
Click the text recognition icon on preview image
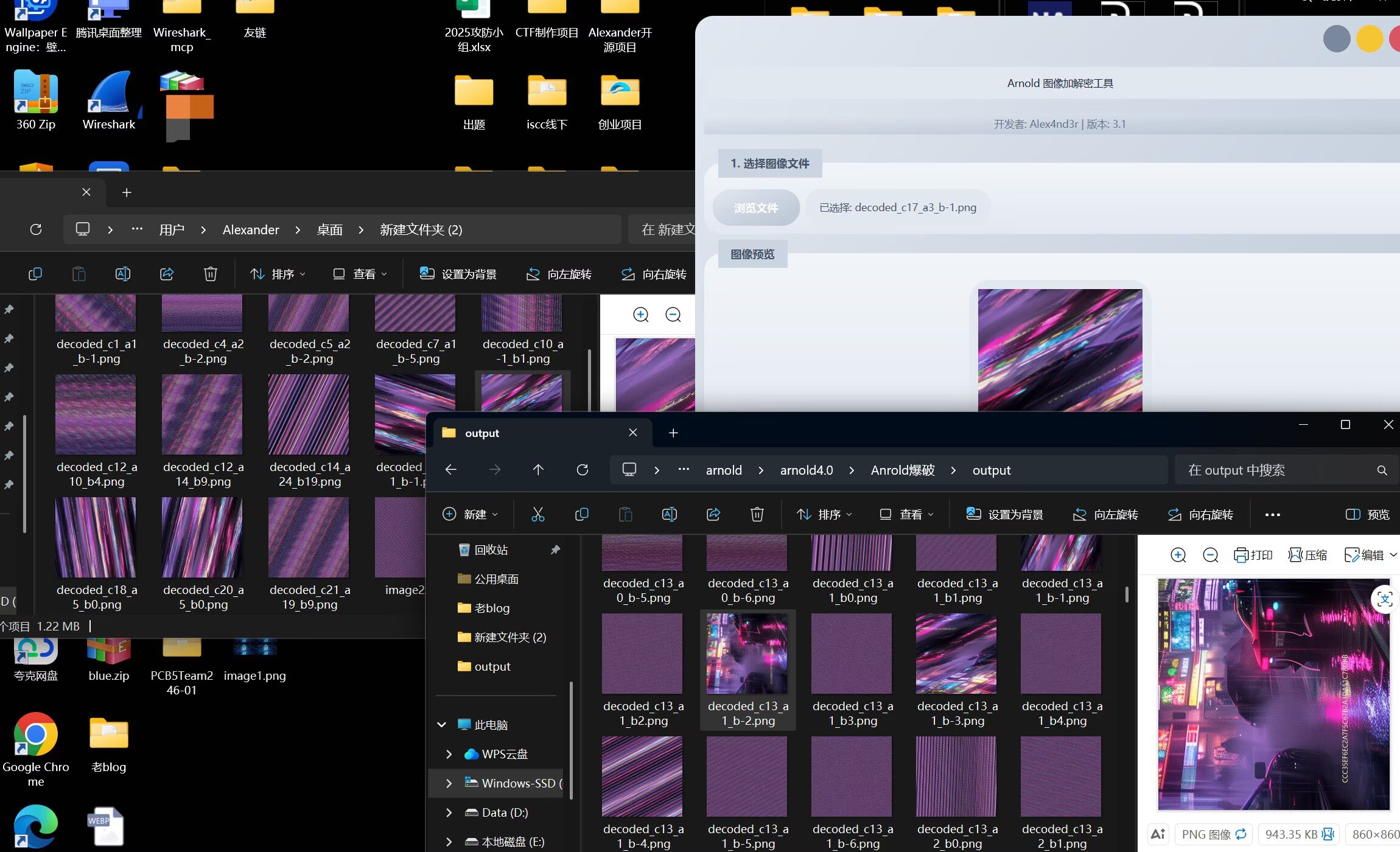click(1384, 599)
